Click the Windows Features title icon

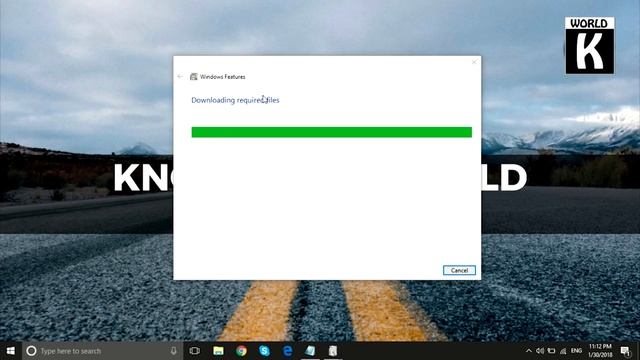coord(193,76)
